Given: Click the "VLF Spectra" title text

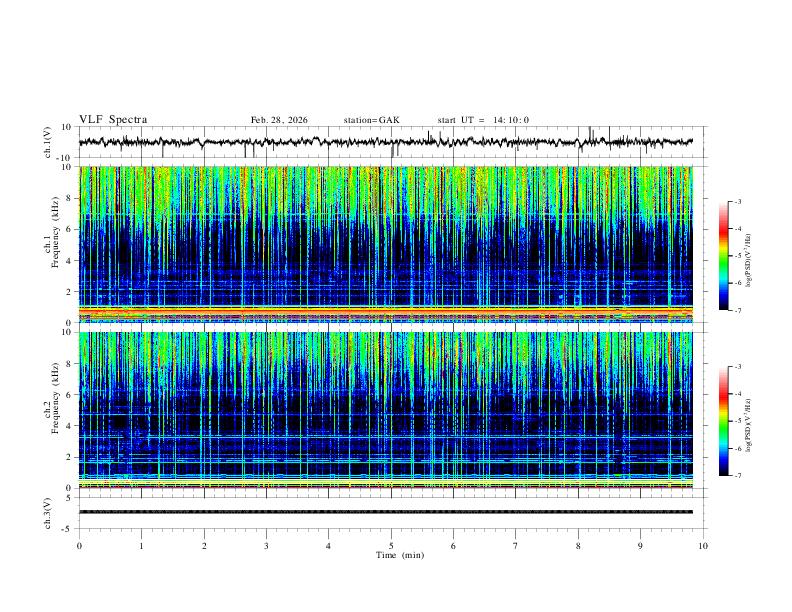Looking at the screenshot, I should tap(113, 120).
